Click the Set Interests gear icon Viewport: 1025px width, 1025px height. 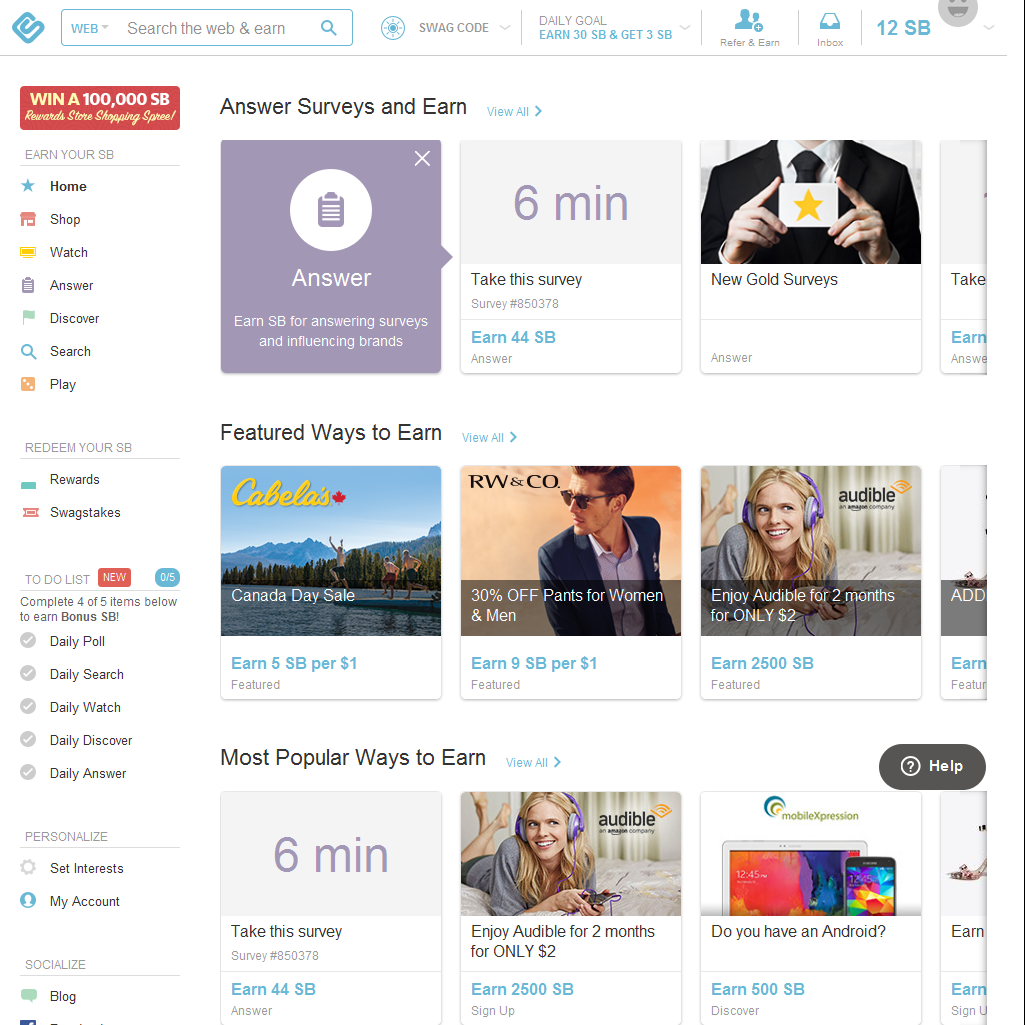pyautogui.click(x=28, y=867)
